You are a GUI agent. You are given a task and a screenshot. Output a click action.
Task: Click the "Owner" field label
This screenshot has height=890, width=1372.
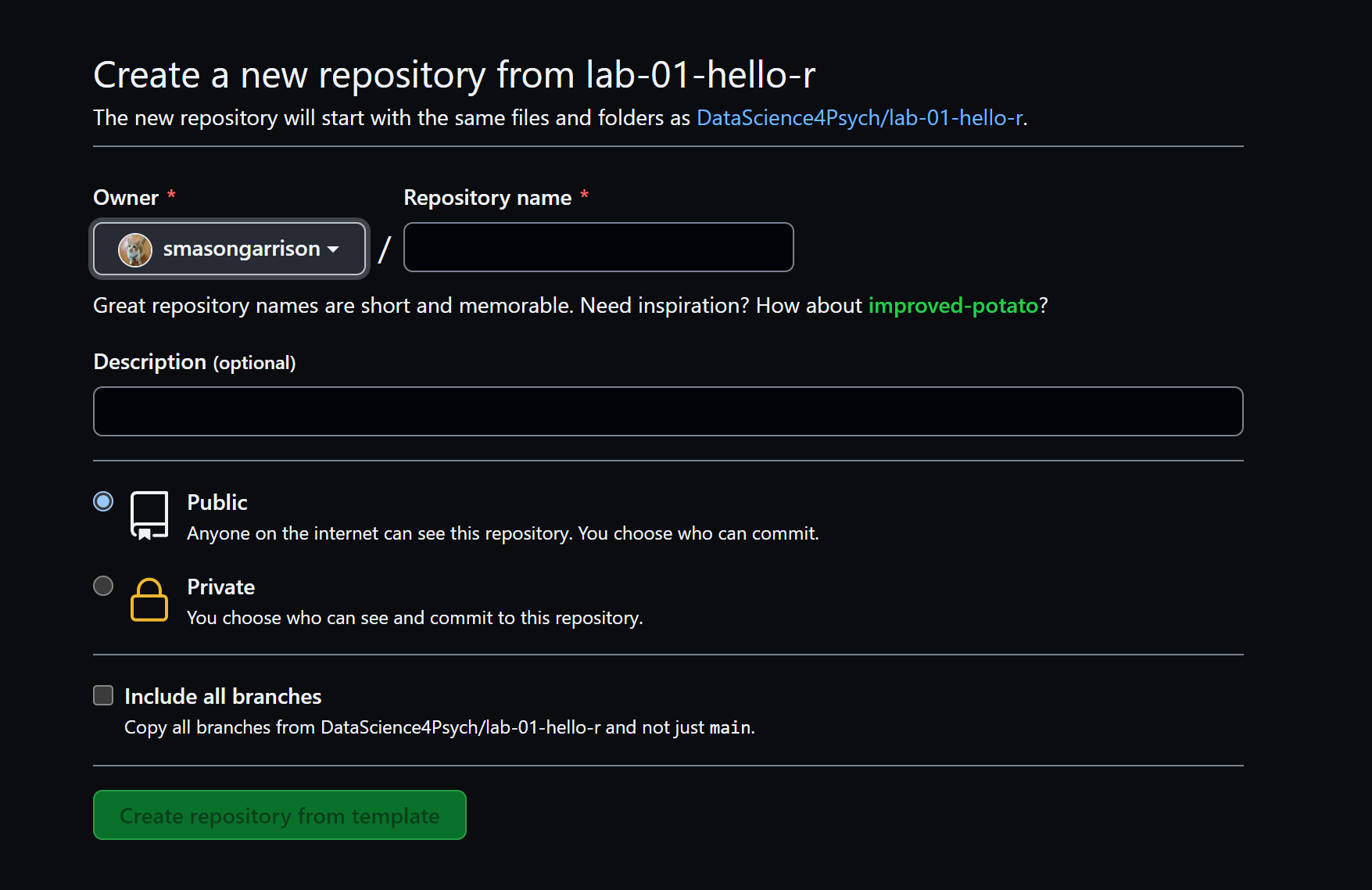point(126,198)
